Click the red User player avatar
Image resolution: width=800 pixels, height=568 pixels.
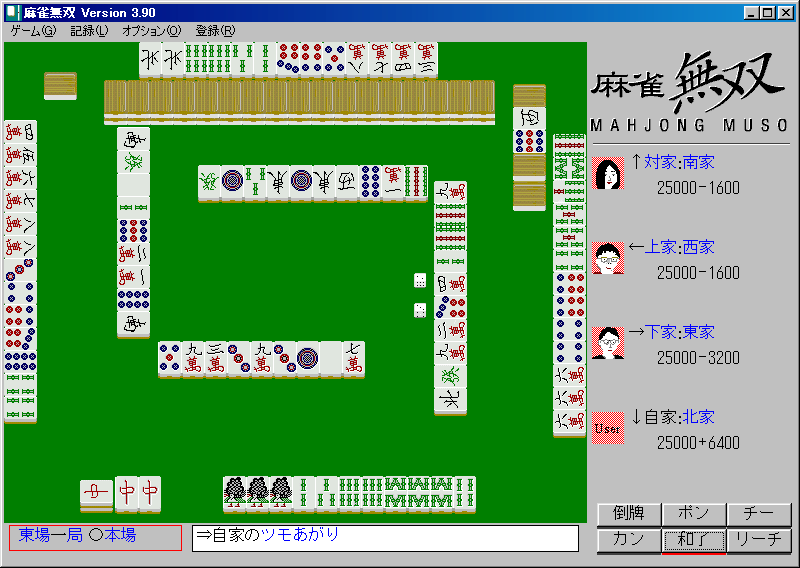(608, 428)
